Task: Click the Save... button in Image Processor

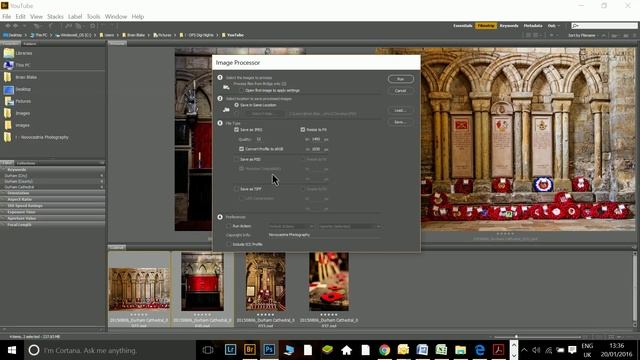Action: (x=400, y=122)
